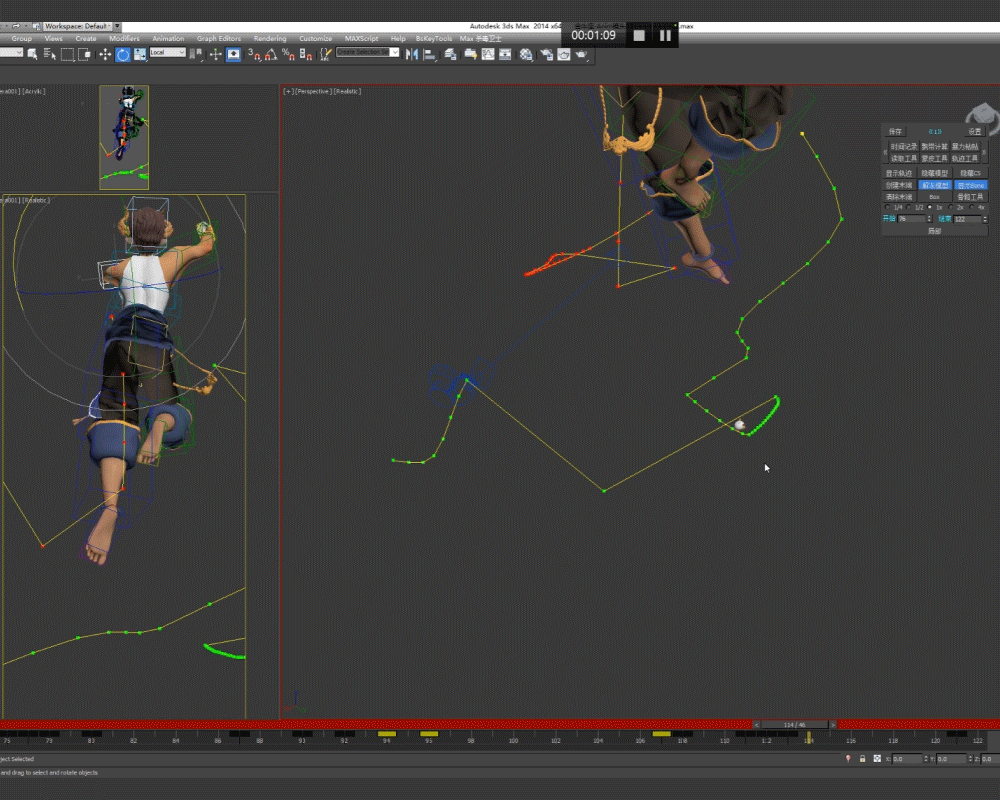Open the MAXScript menu

362,39
